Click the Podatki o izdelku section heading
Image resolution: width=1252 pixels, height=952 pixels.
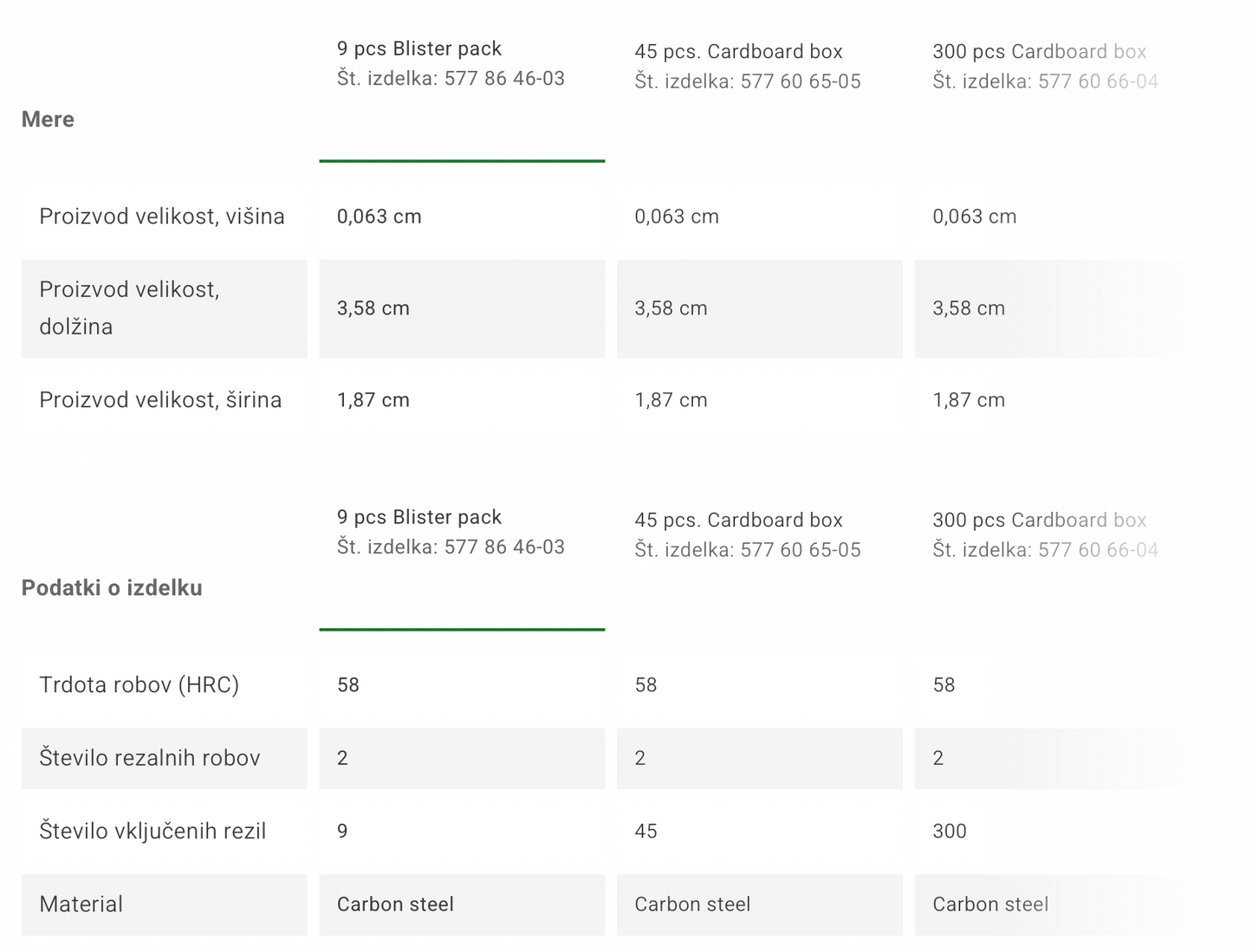click(112, 588)
